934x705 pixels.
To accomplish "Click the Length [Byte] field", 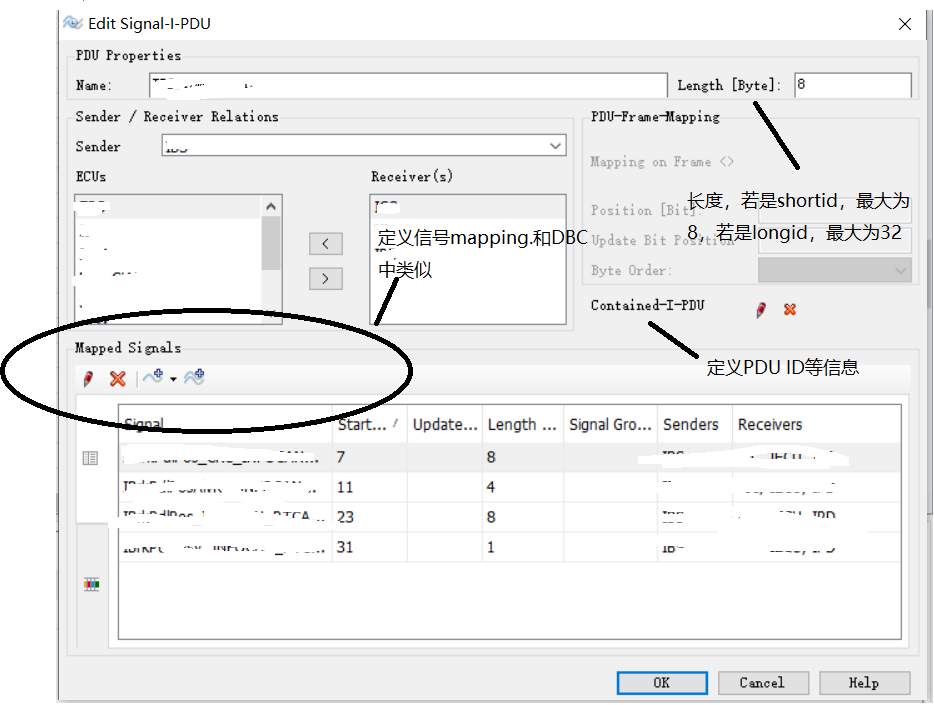I will coord(852,85).
